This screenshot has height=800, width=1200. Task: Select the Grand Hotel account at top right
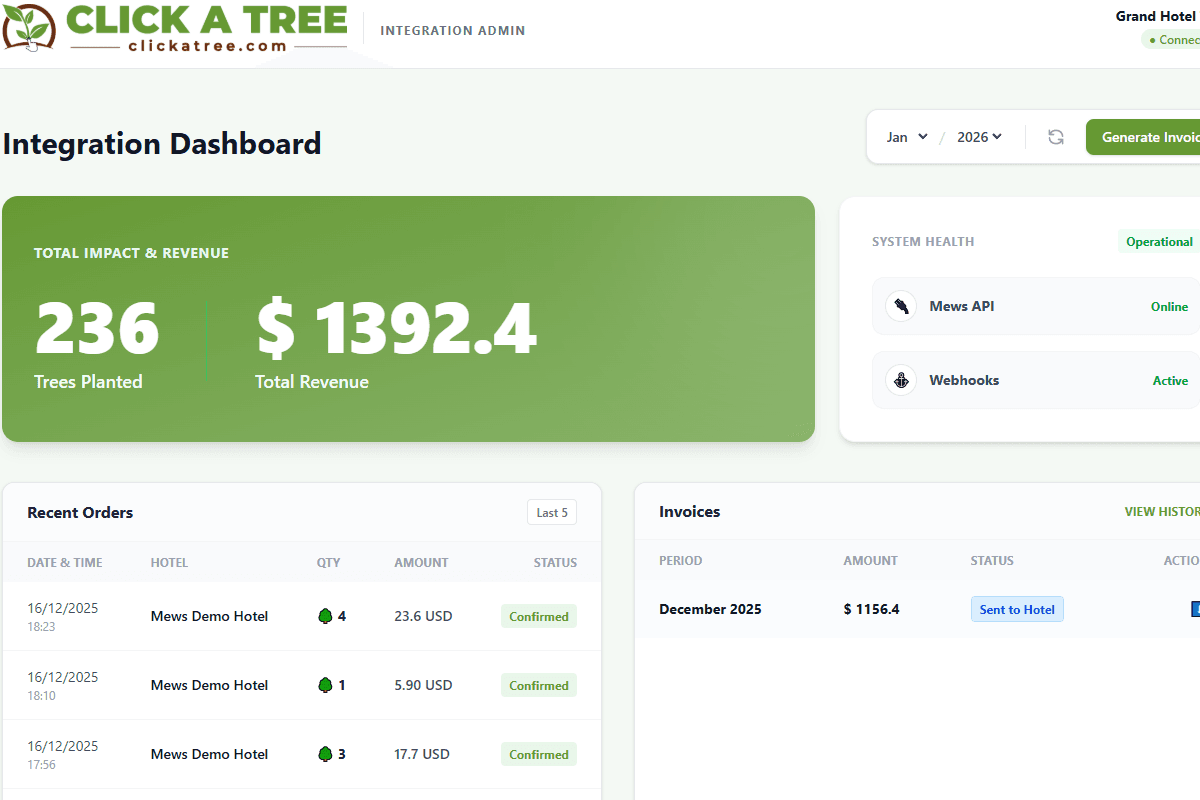click(x=1156, y=16)
